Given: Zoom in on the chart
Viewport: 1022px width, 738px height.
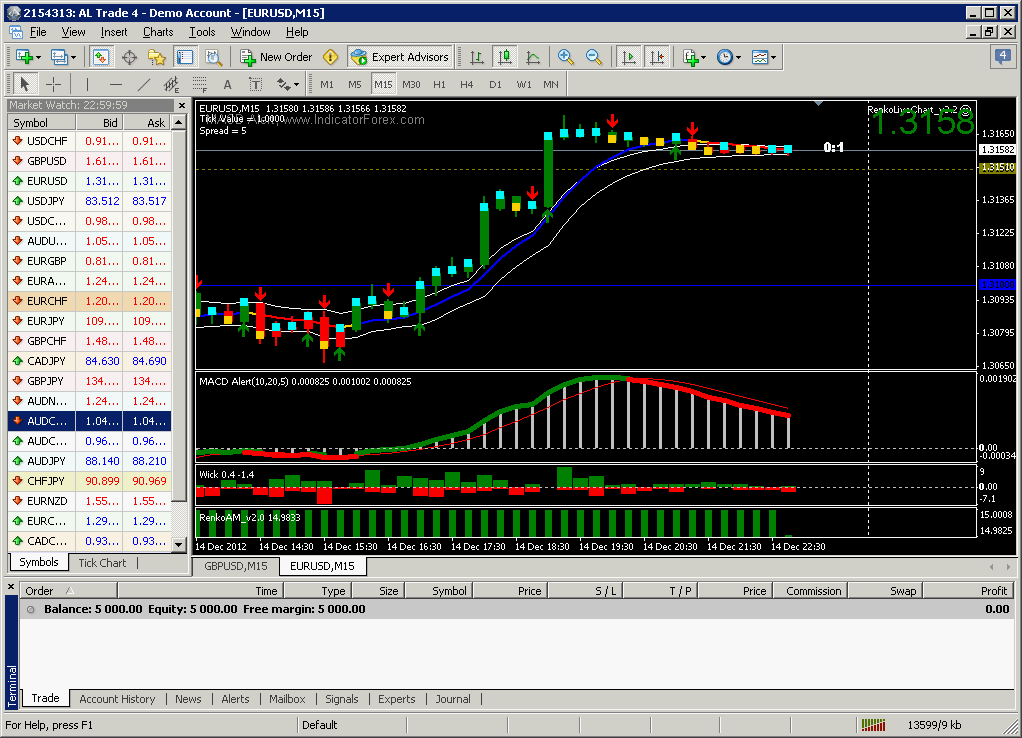Looking at the screenshot, I should (565, 57).
